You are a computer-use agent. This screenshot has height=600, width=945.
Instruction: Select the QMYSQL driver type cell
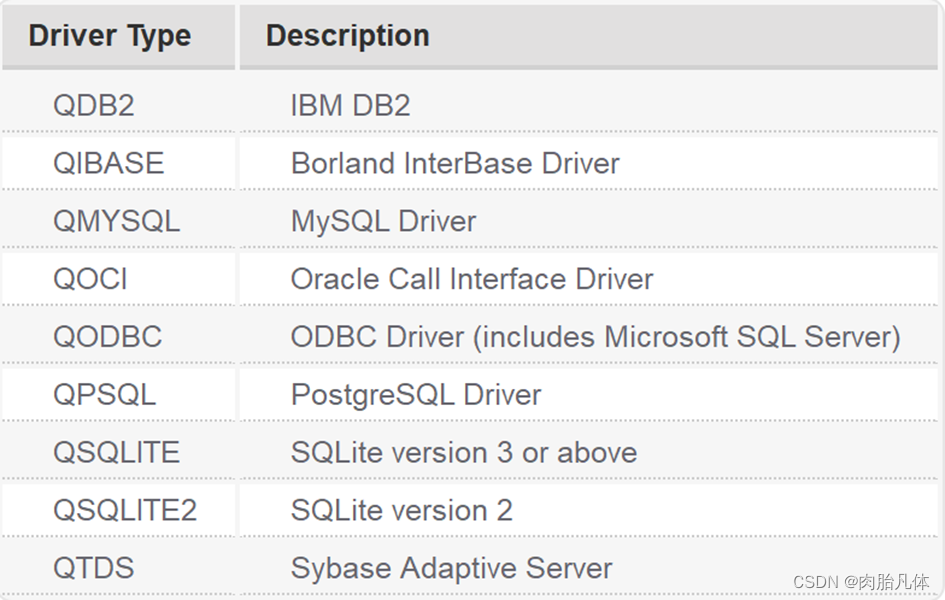tap(118, 221)
